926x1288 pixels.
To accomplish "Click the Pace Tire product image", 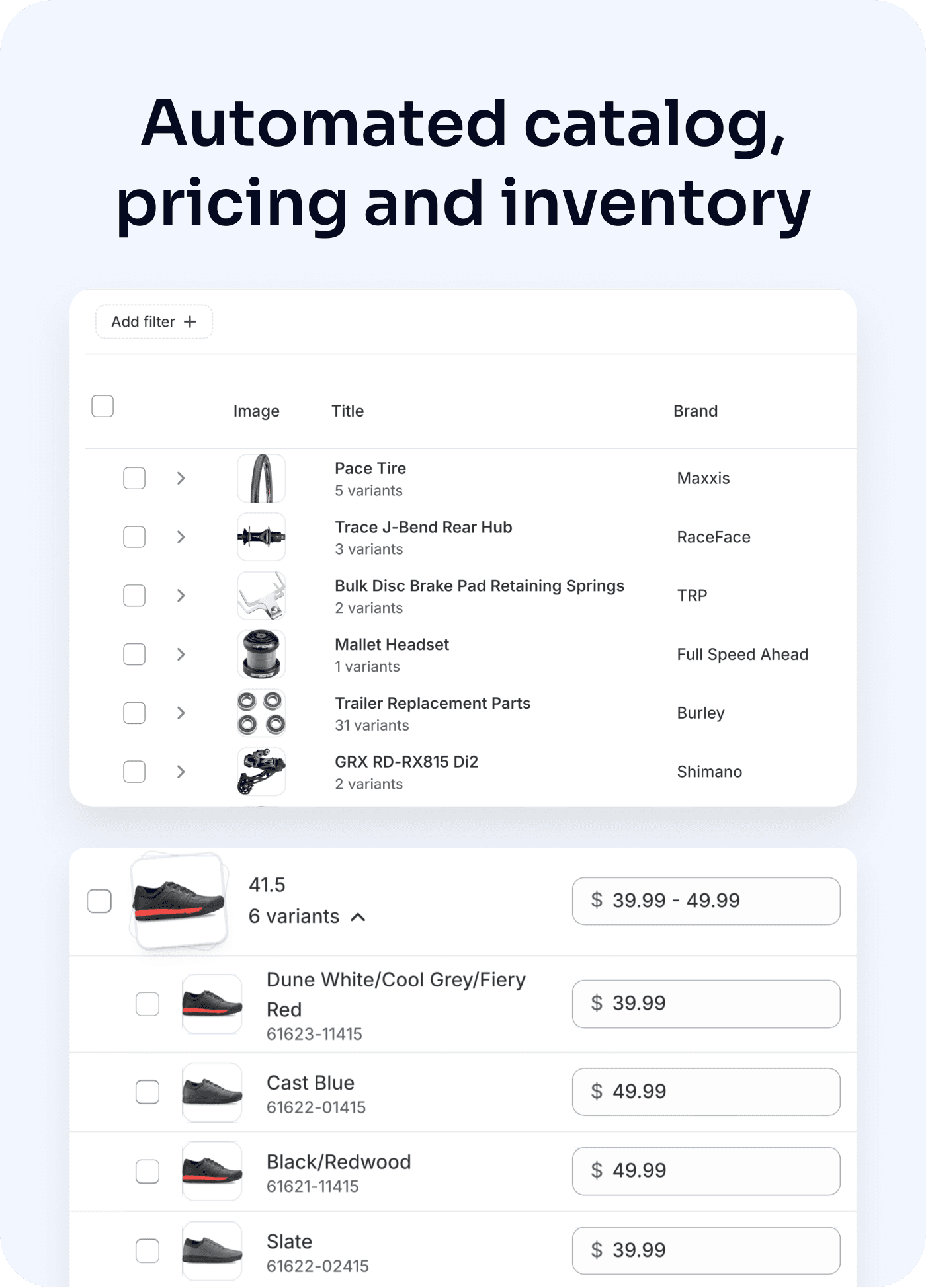I will pos(261,477).
